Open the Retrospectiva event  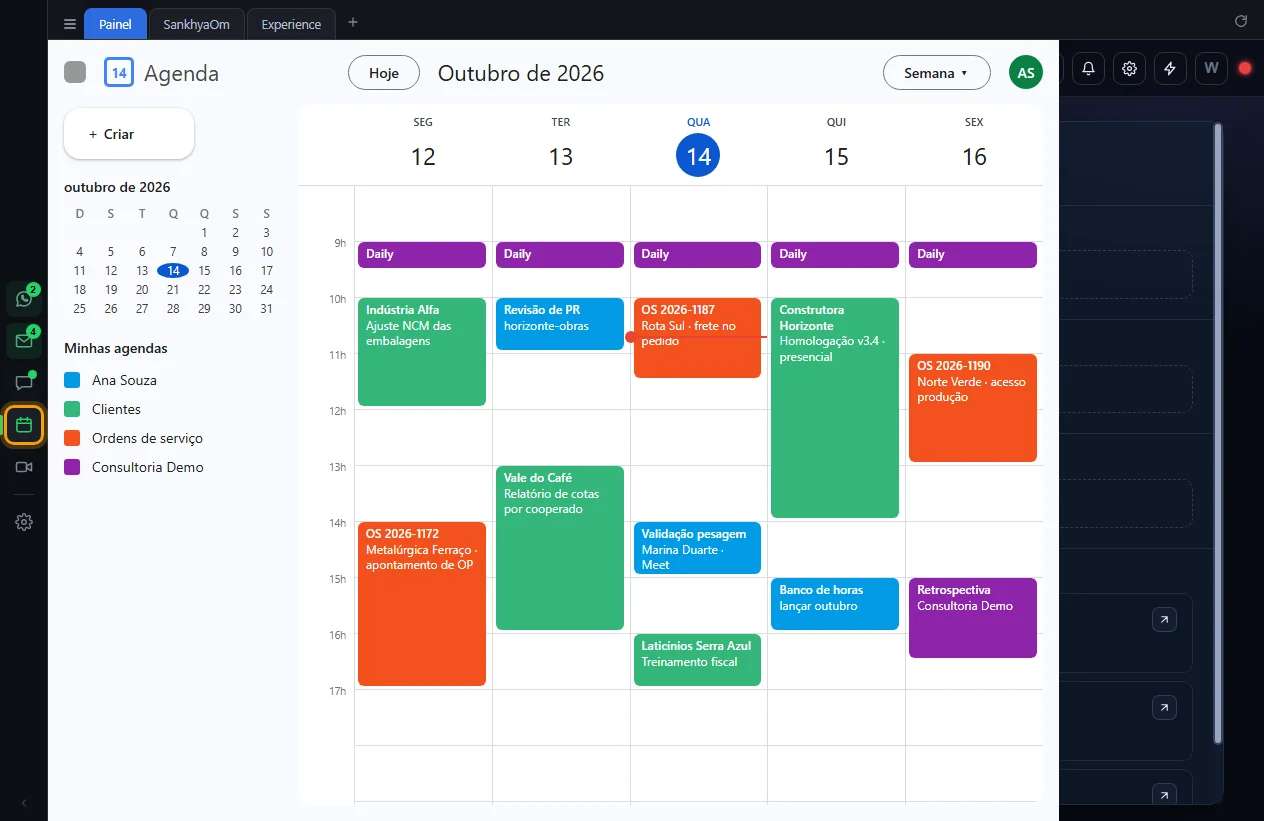pyautogui.click(x=973, y=618)
